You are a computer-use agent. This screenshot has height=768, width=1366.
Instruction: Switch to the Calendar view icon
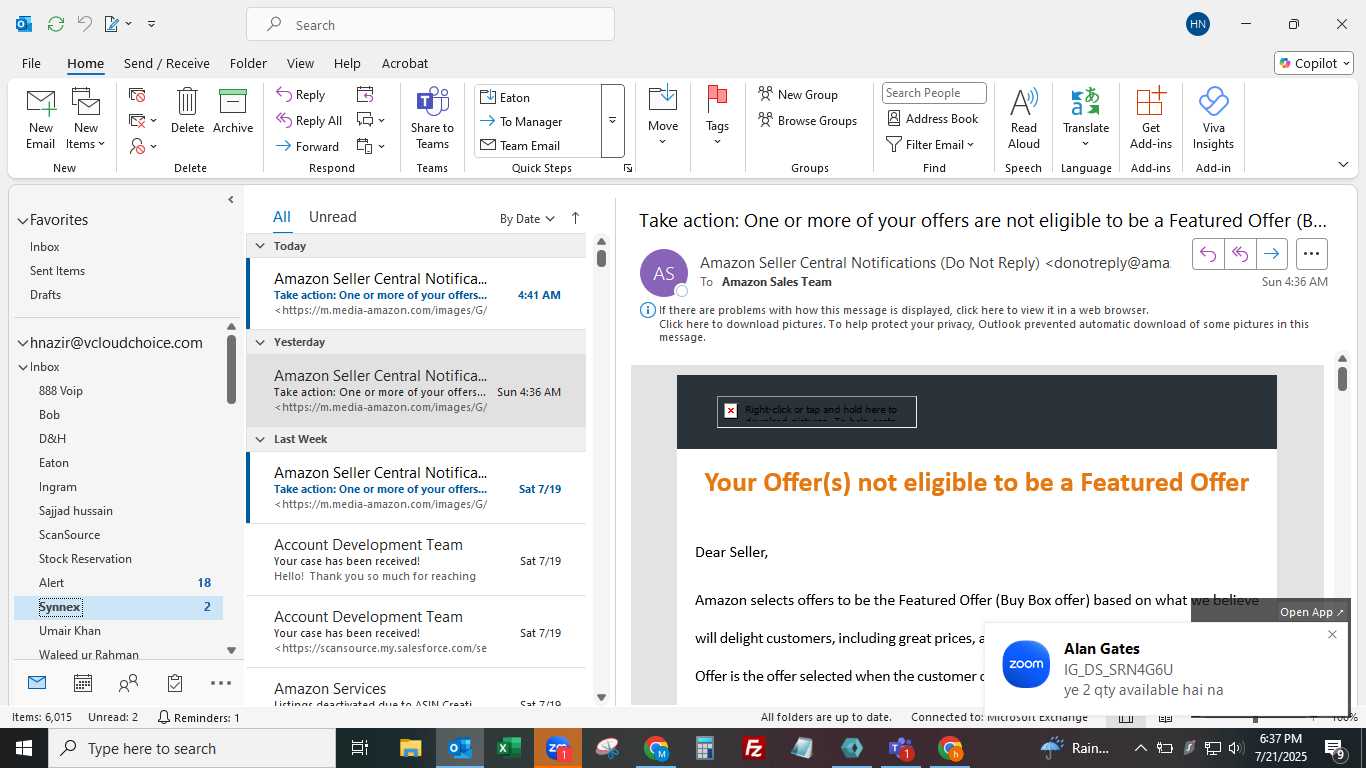83,683
